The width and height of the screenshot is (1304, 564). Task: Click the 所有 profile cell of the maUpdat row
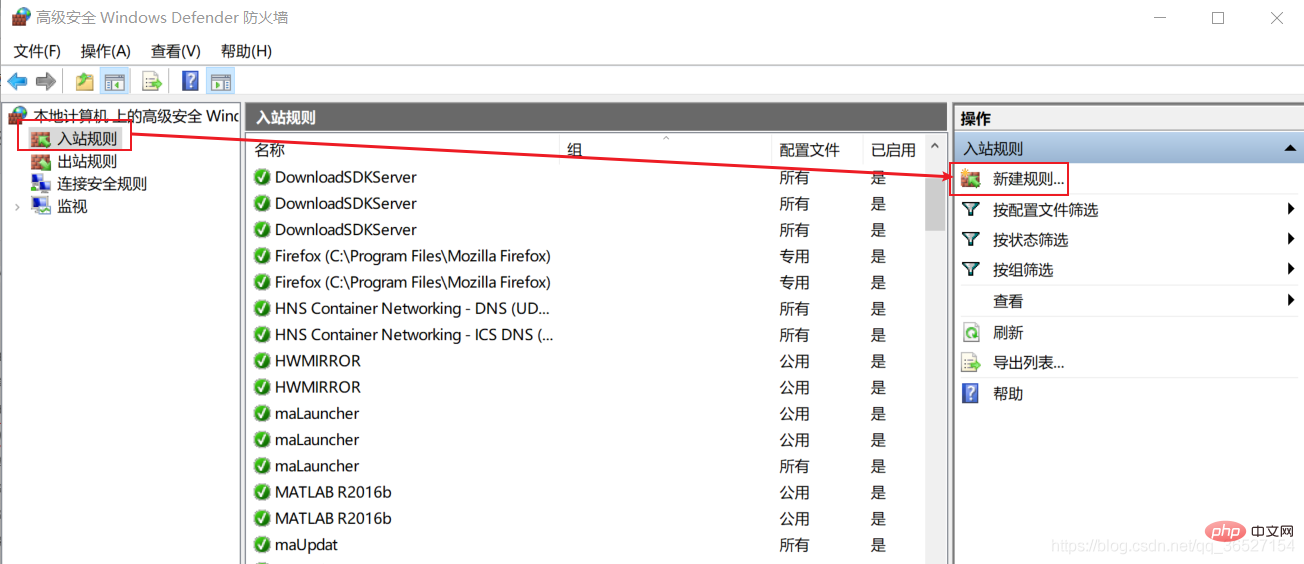point(795,545)
